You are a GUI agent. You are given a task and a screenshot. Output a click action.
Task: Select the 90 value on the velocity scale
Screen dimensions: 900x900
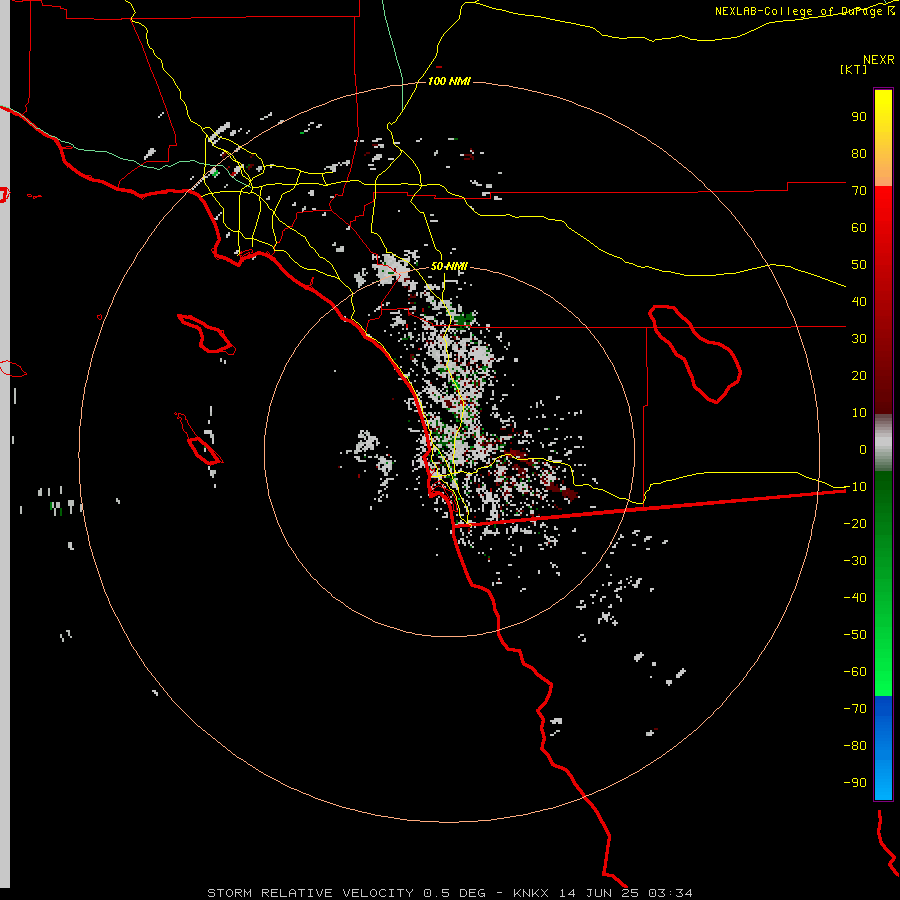tap(859, 117)
